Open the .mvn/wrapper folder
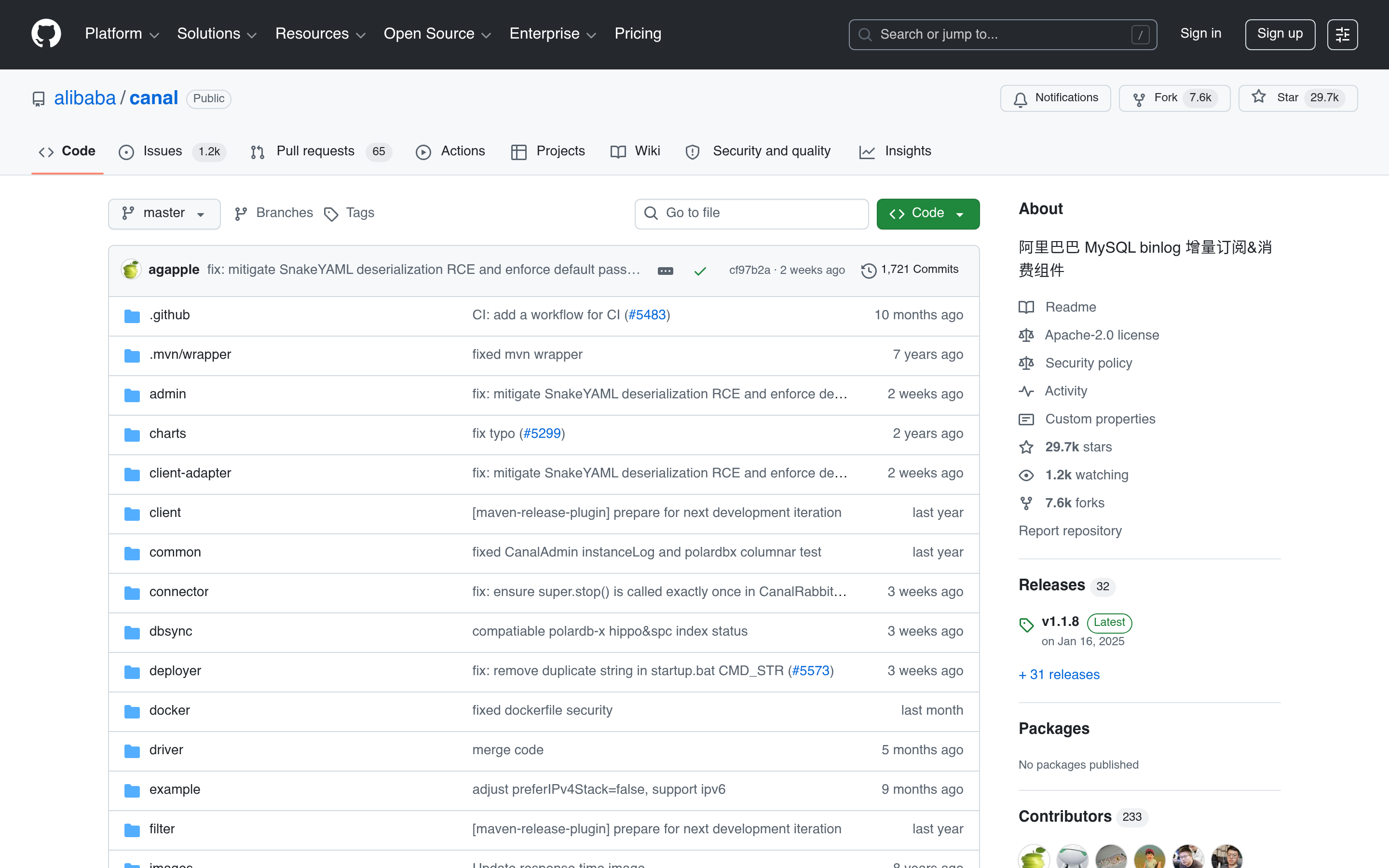 pyautogui.click(x=190, y=355)
